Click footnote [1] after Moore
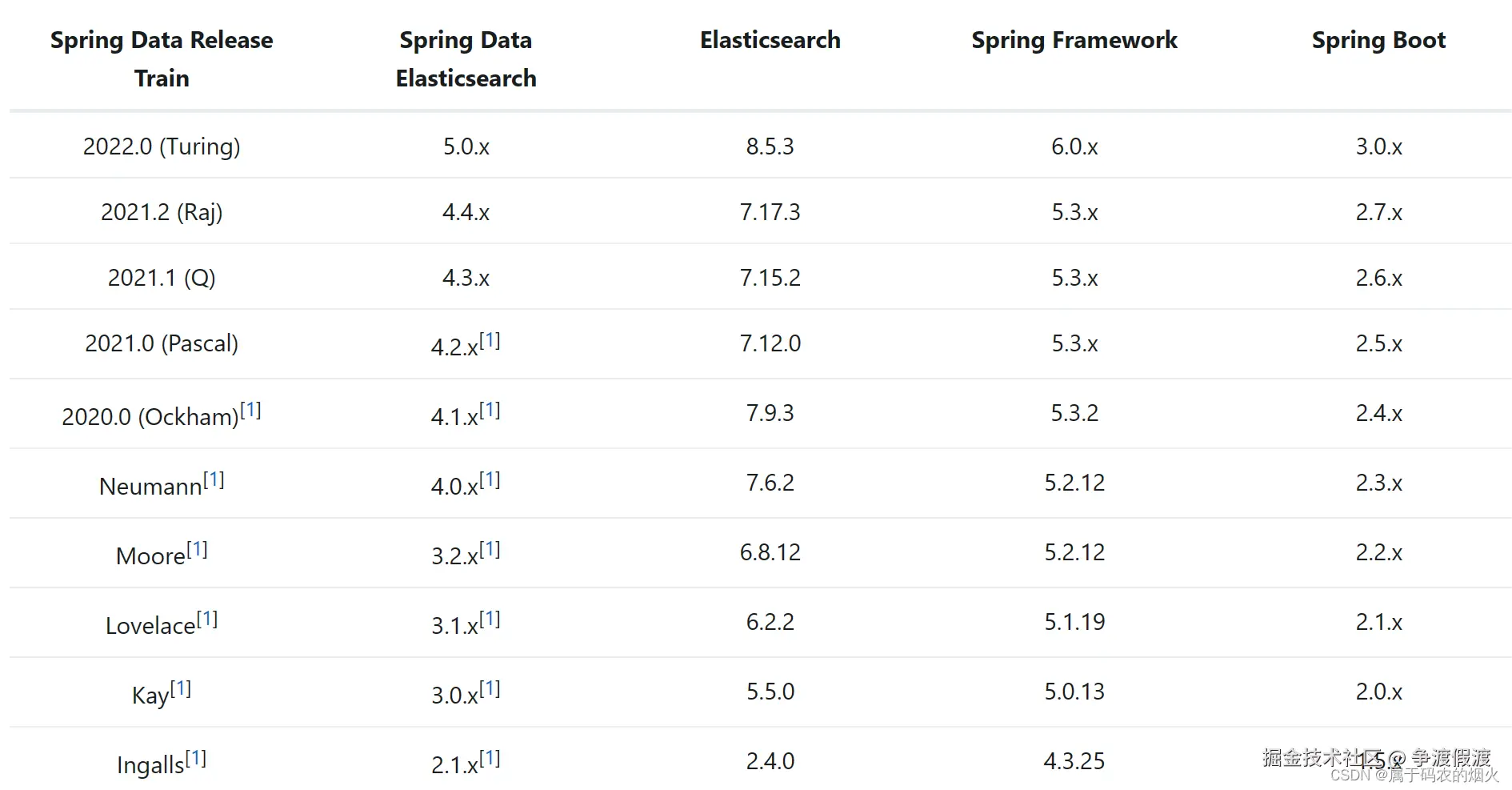1512x790 pixels. pyautogui.click(x=197, y=550)
